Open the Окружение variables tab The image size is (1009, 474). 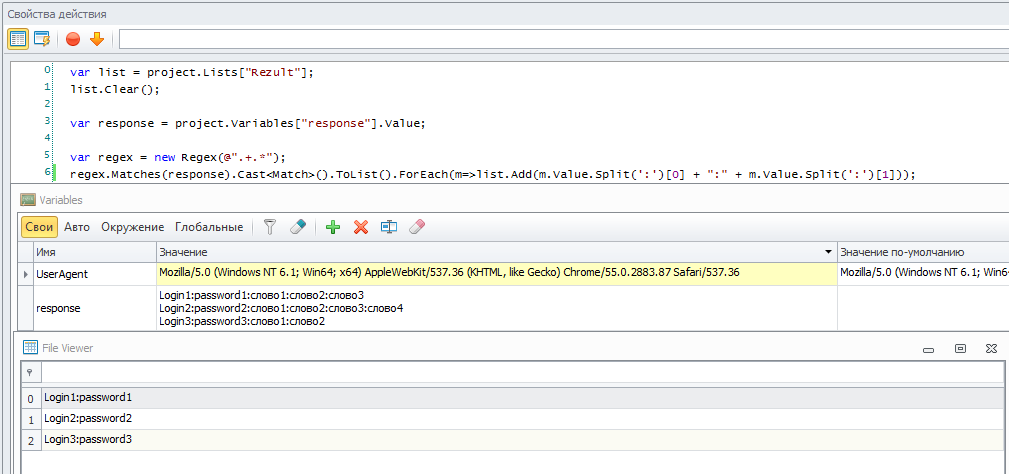(x=132, y=227)
